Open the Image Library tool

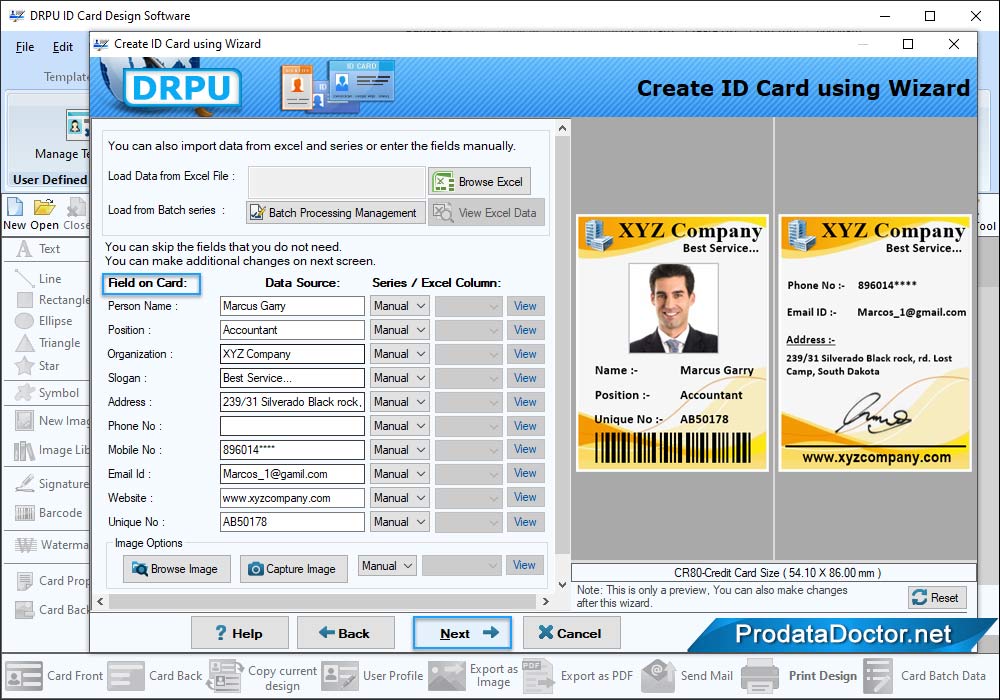pos(51,450)
